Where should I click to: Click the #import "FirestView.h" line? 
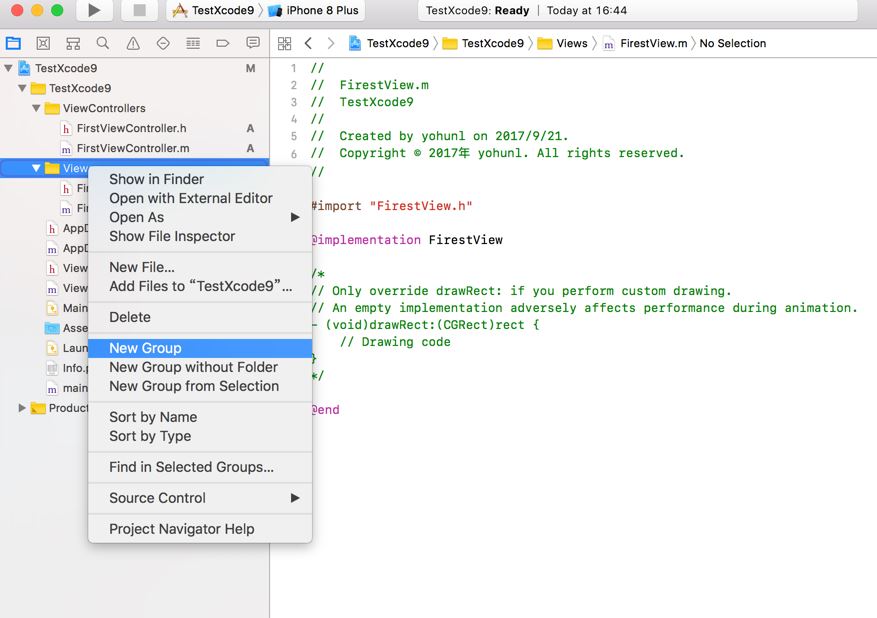click(392, 206)
